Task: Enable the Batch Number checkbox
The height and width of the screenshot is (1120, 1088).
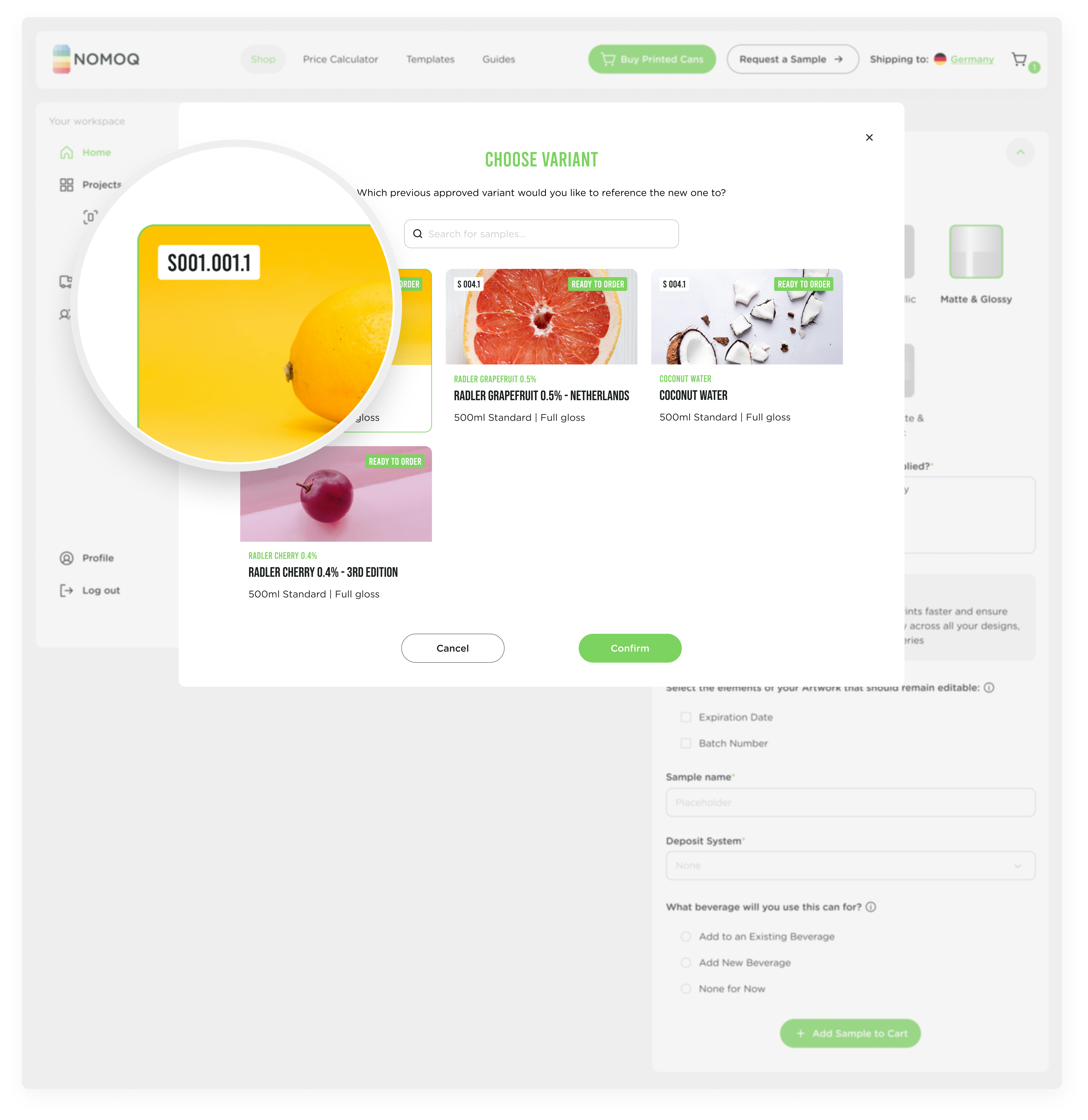Action: point(687,743)
